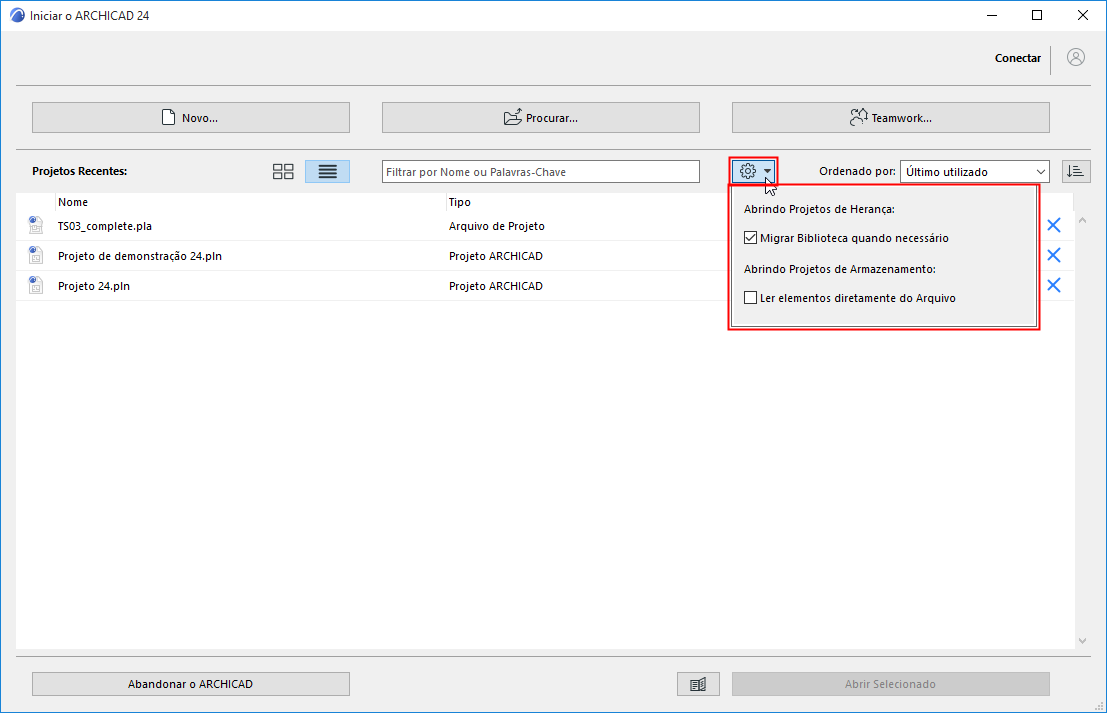Open the gear settings dropdown
Screen dimensions: 1107x713
tap(754, 171)
